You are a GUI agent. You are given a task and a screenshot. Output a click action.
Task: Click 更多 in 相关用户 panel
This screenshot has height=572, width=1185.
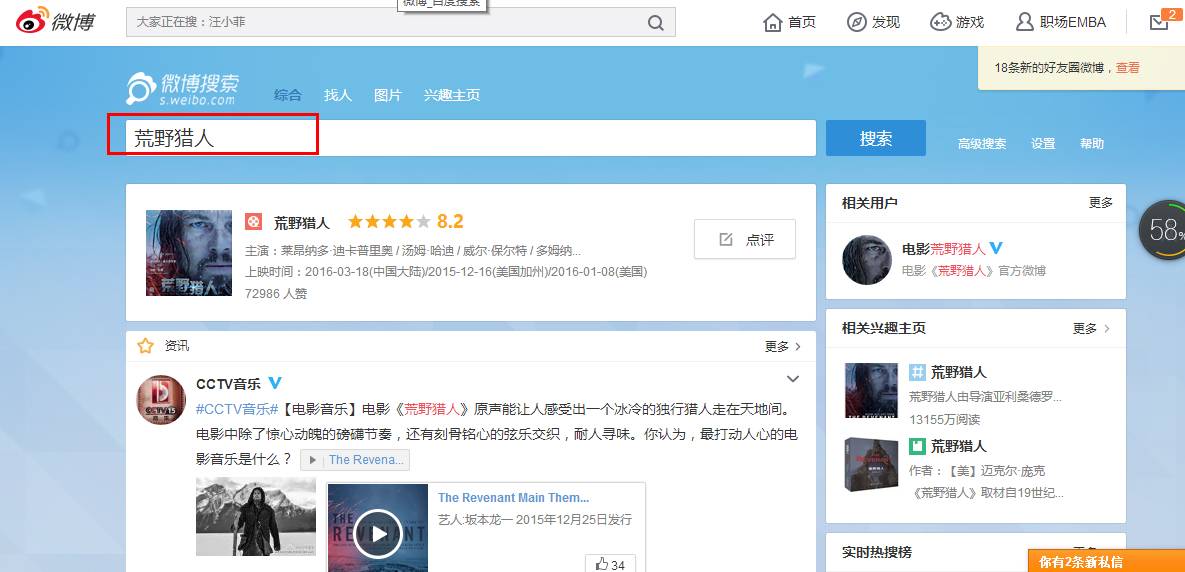pos(1101,203)
